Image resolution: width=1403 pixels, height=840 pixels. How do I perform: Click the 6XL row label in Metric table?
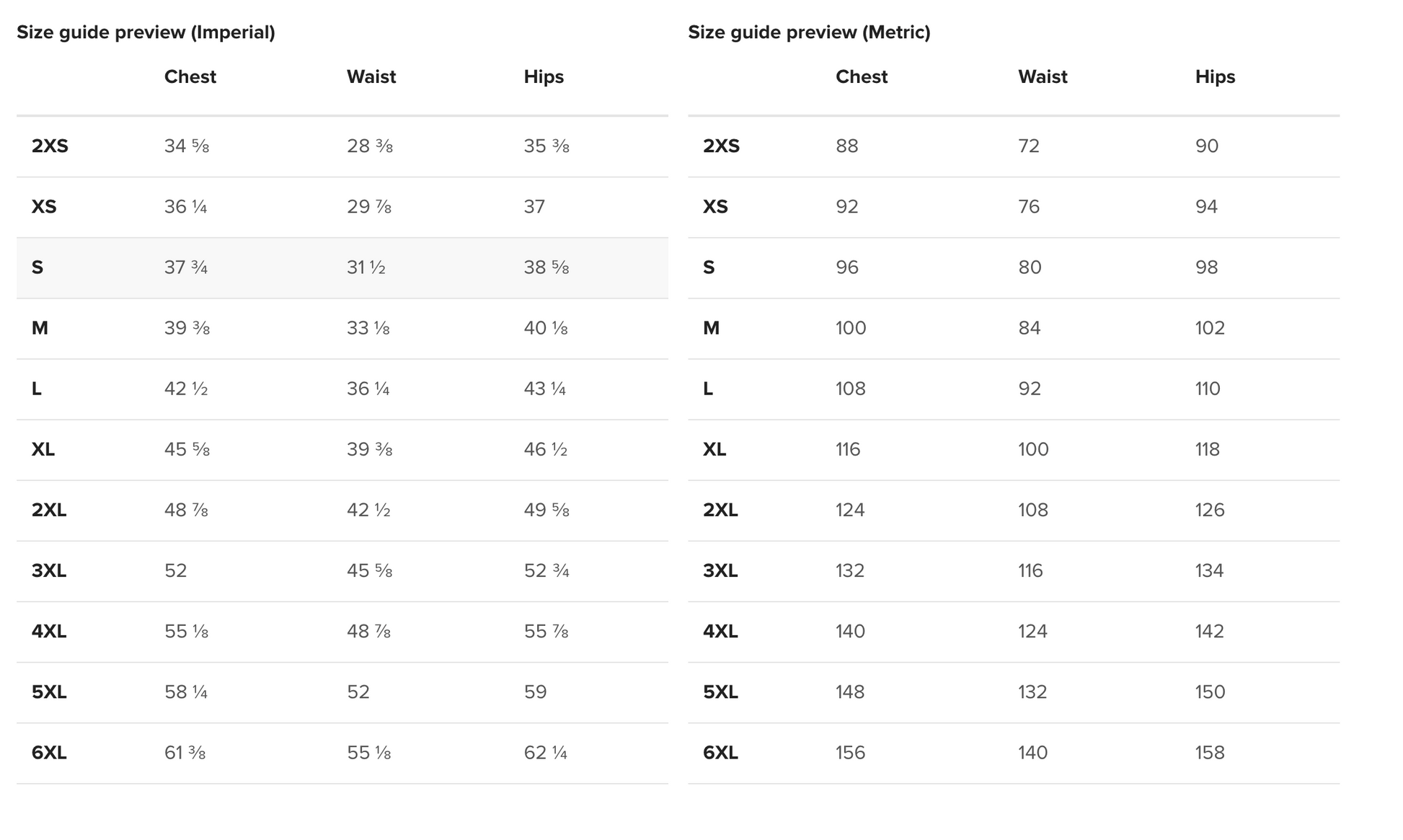tap(720, 753)
